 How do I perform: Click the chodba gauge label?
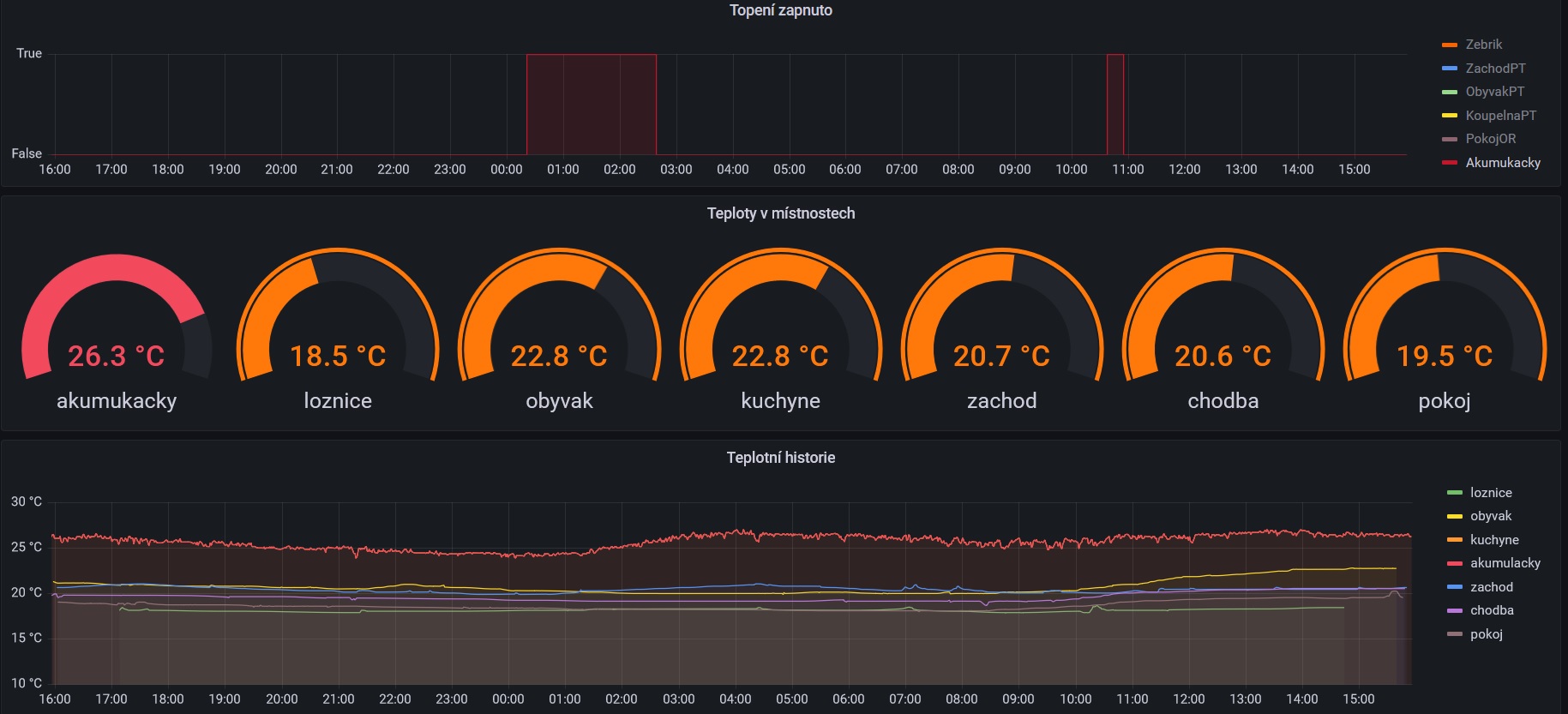tap(1223, 401)
